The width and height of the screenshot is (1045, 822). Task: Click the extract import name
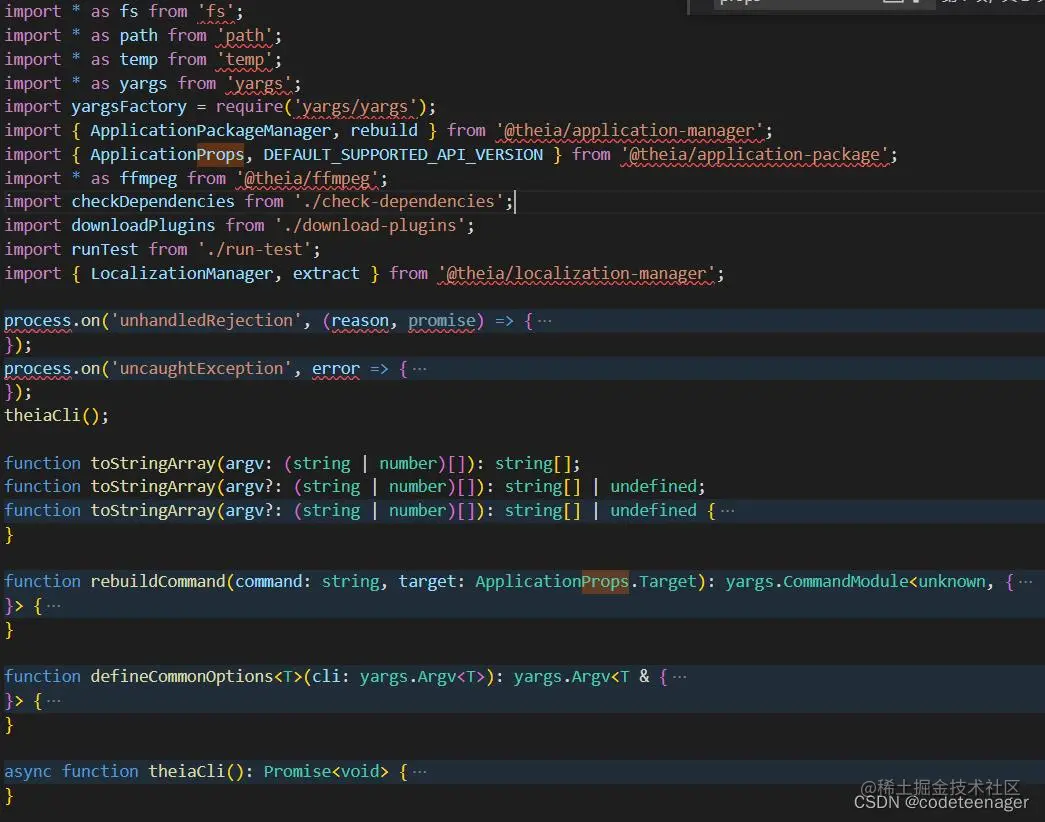[326, 273]
